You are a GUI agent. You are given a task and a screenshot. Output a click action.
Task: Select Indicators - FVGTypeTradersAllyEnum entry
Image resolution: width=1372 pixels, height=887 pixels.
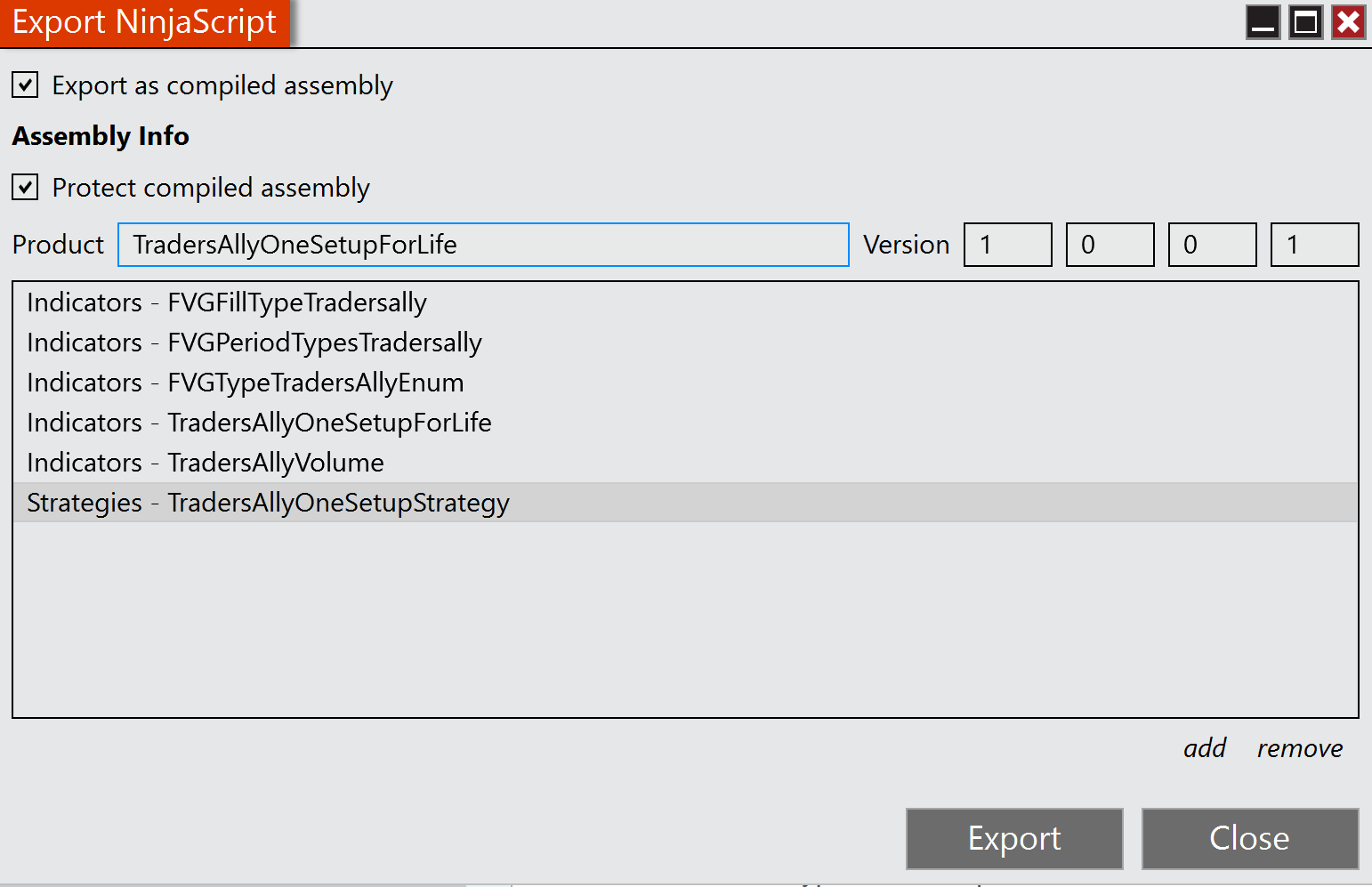(x=246, y=383)
